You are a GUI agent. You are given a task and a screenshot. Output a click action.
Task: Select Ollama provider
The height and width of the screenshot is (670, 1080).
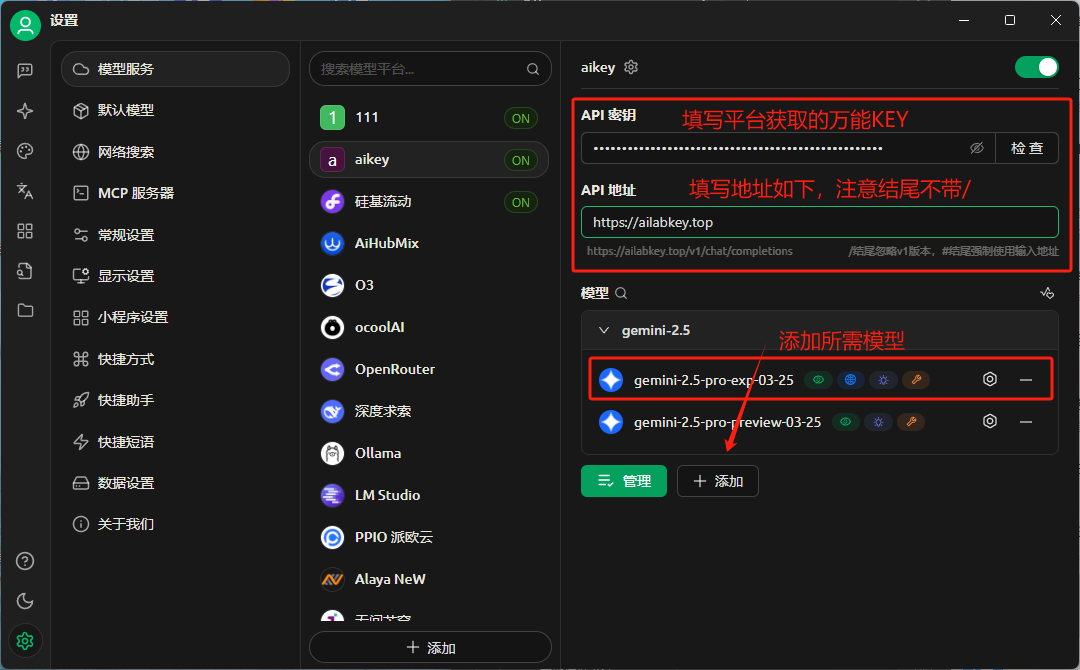point(429,453)
